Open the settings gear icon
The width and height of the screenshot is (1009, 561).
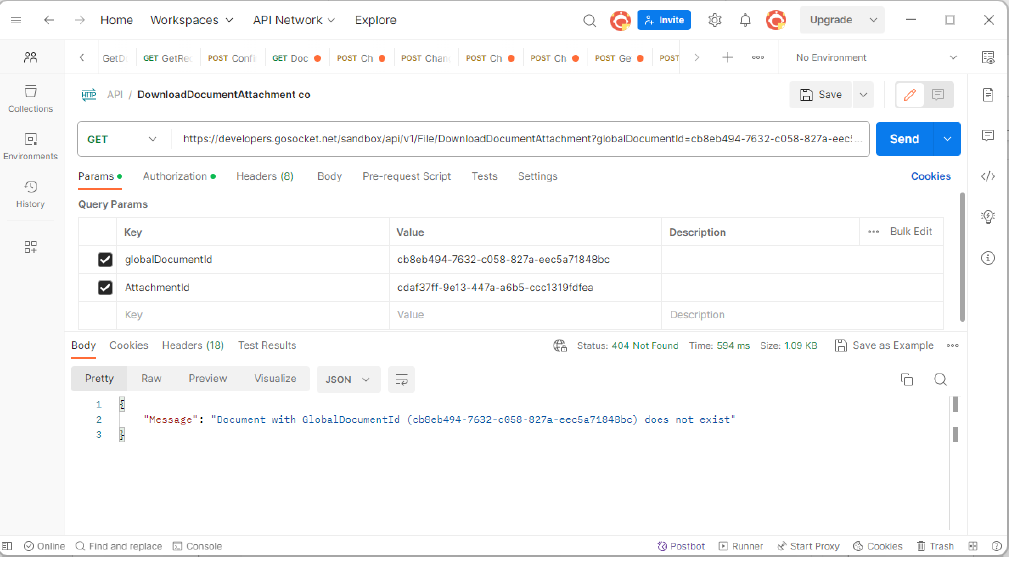coord(714,20)
